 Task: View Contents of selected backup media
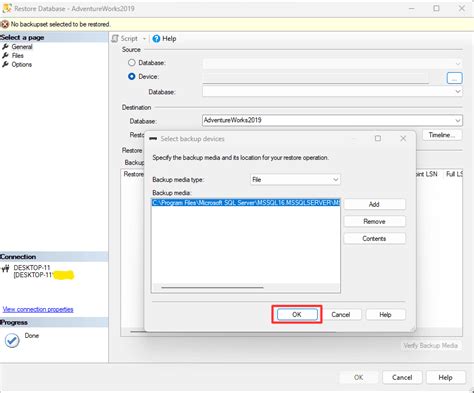pyautogui.click(x=374, y=238)
